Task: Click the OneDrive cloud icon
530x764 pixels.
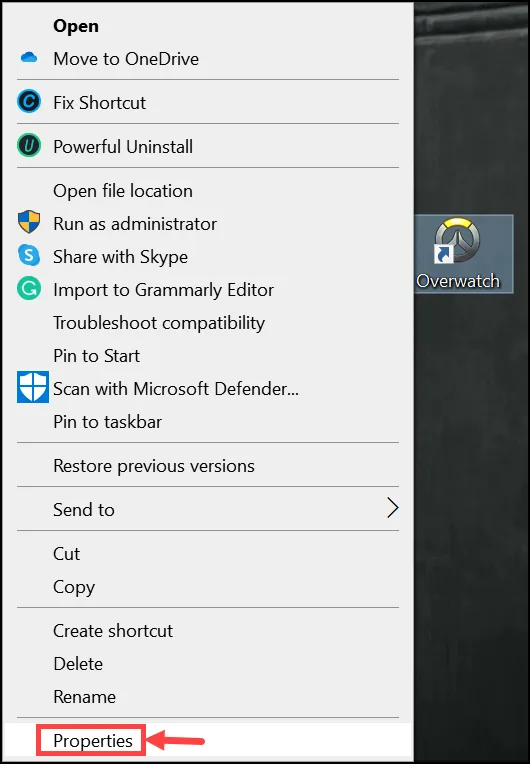Action: click(x=29, y=57)
